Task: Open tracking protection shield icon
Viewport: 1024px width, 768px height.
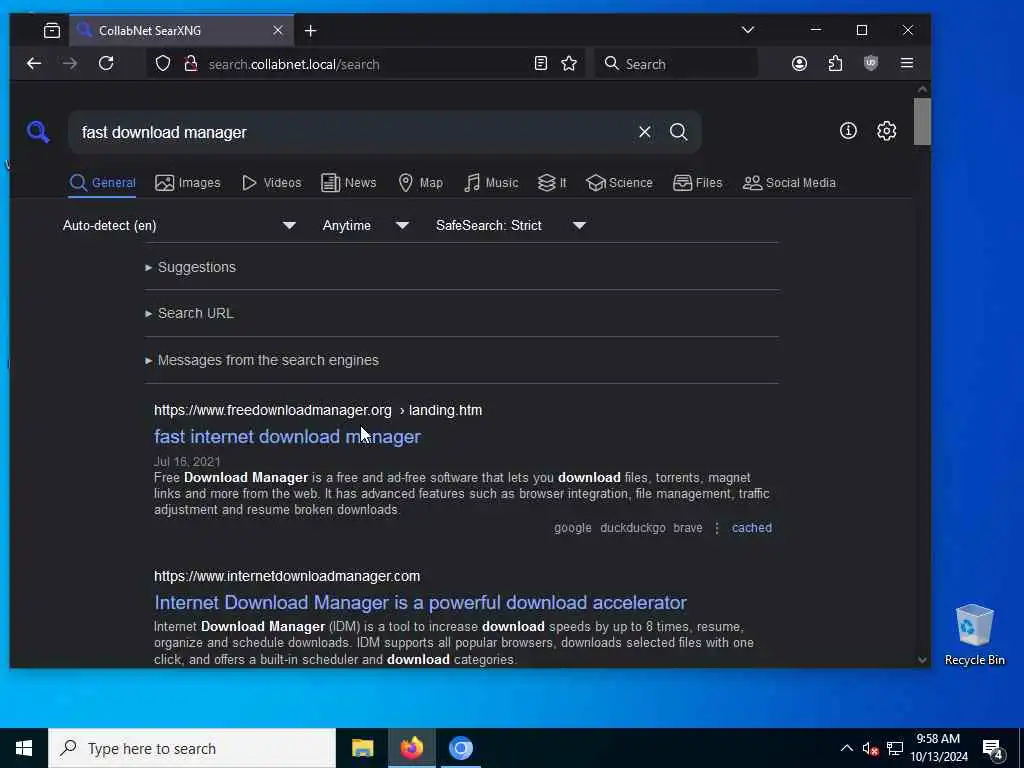Action: [x=163, y=63]
